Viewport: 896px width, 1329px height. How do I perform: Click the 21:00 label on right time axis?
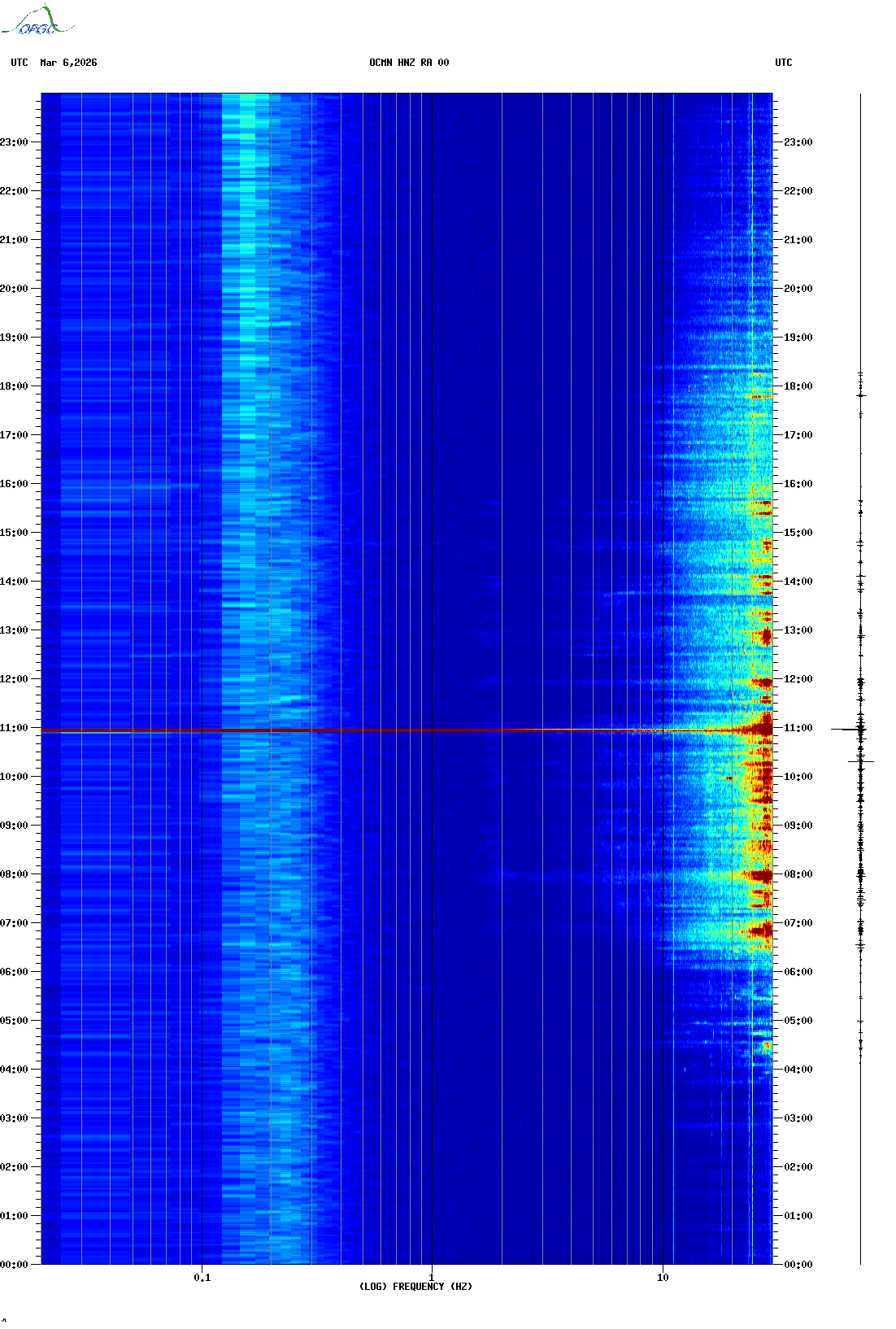[798, 240]
